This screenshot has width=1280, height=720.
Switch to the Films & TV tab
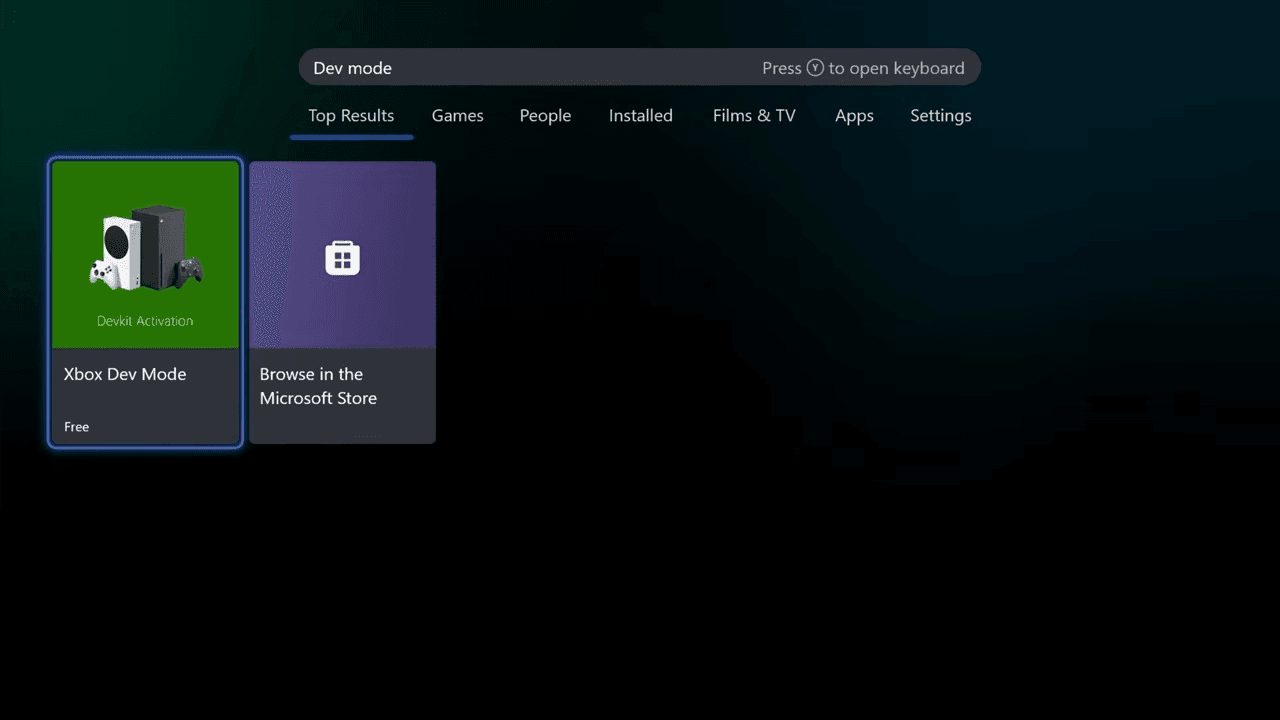click(x=754, y=116)
